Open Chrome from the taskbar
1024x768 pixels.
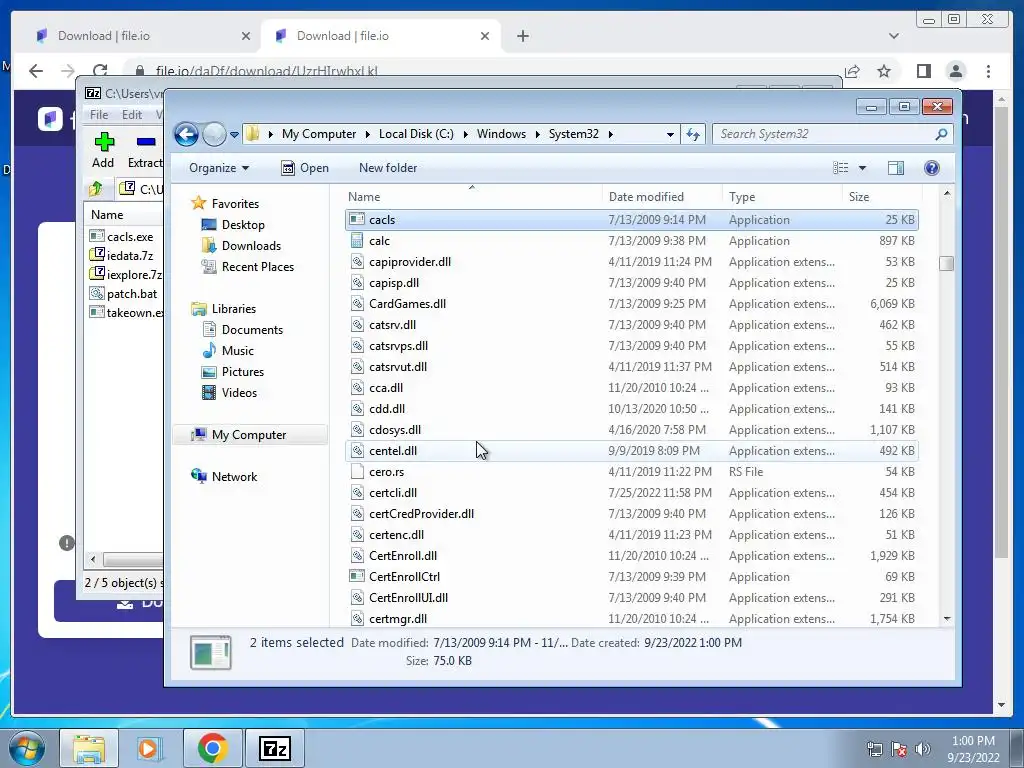coord(212,748)
